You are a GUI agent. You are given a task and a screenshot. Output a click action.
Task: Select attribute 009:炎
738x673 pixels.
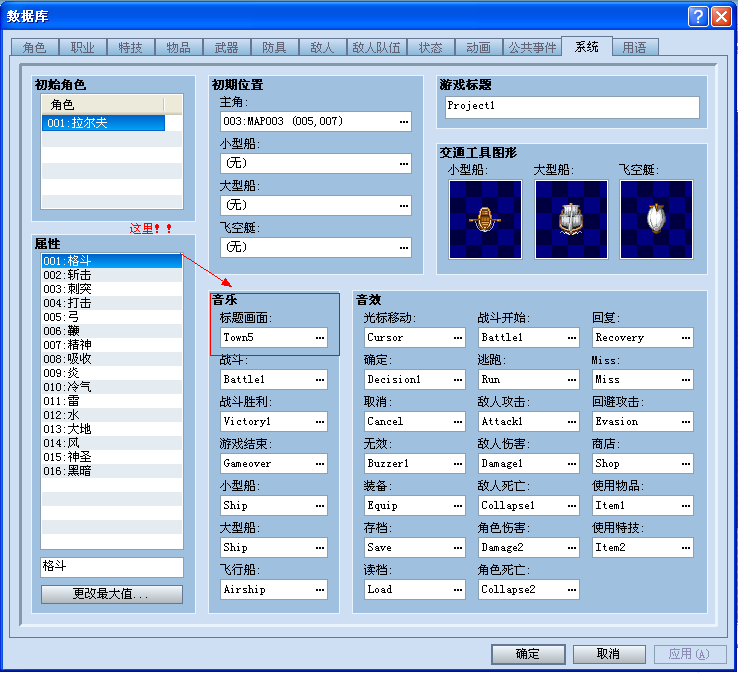tap(112, 373)
